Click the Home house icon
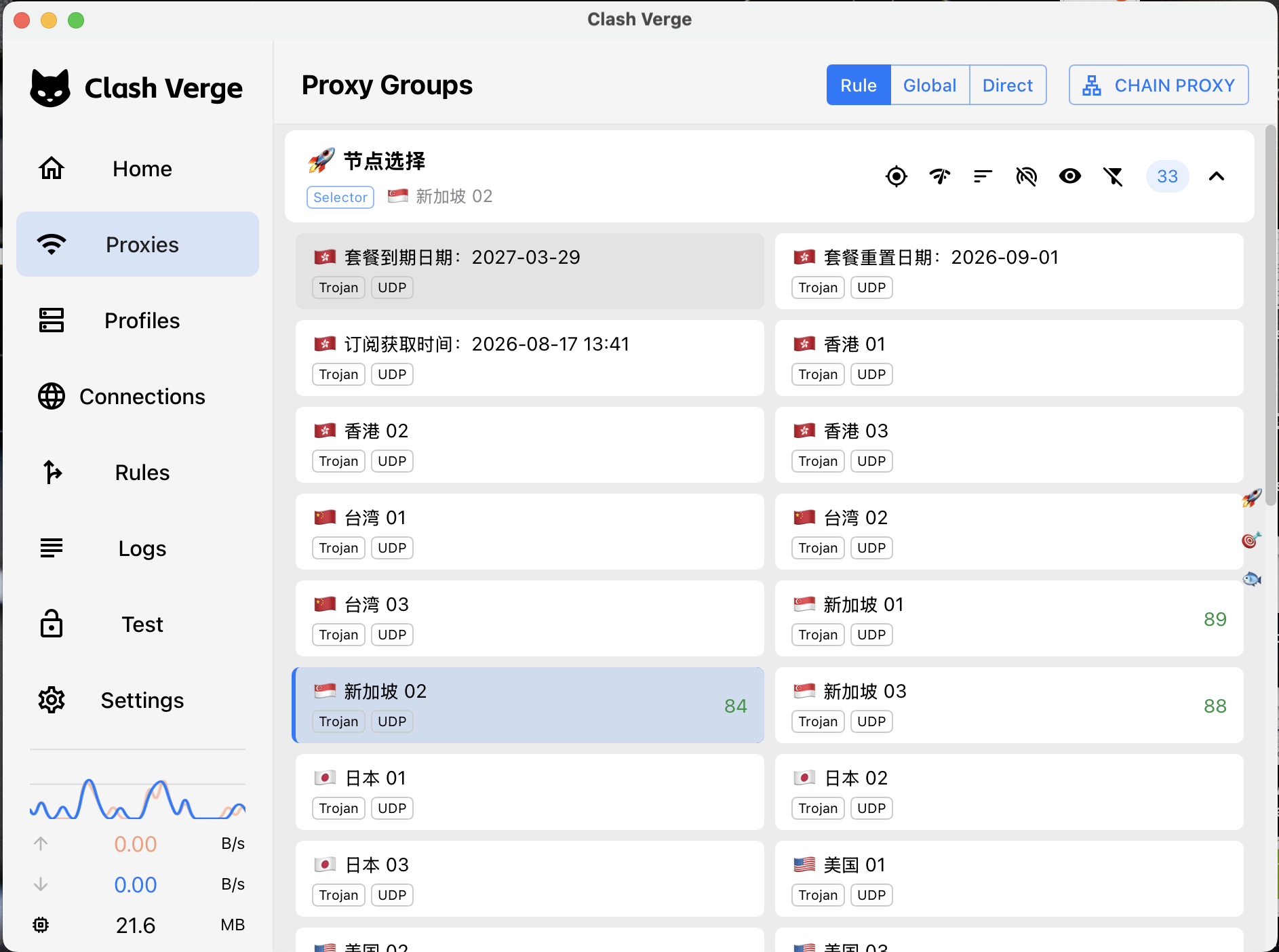This screenshot has height=952, width=1279. (52, 168)
